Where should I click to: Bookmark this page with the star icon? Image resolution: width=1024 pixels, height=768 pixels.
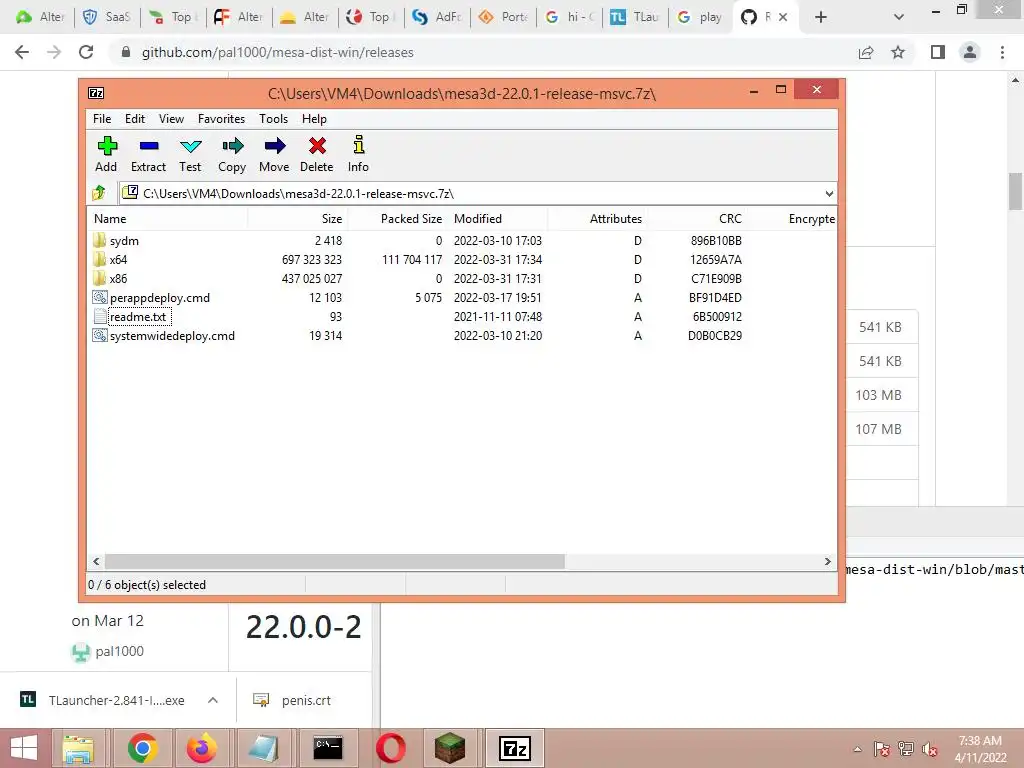point(898,52)
